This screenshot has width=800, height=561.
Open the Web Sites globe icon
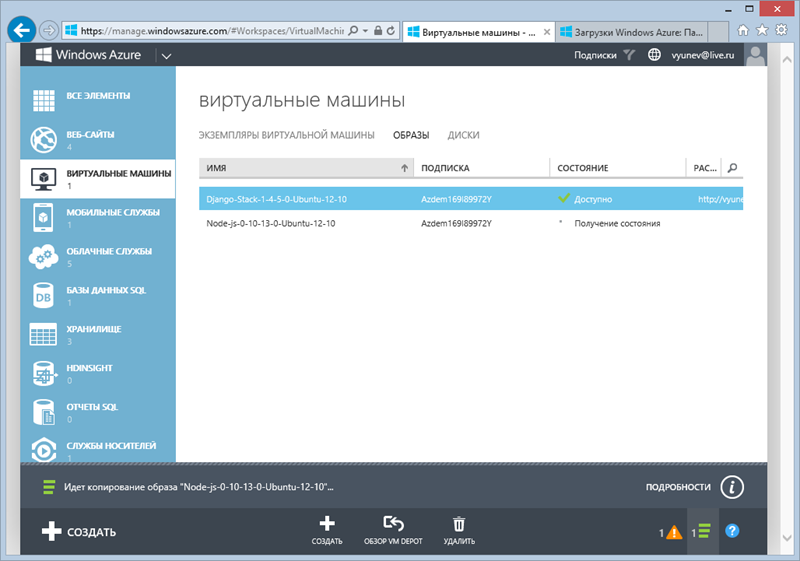click(x=43, y=140)
